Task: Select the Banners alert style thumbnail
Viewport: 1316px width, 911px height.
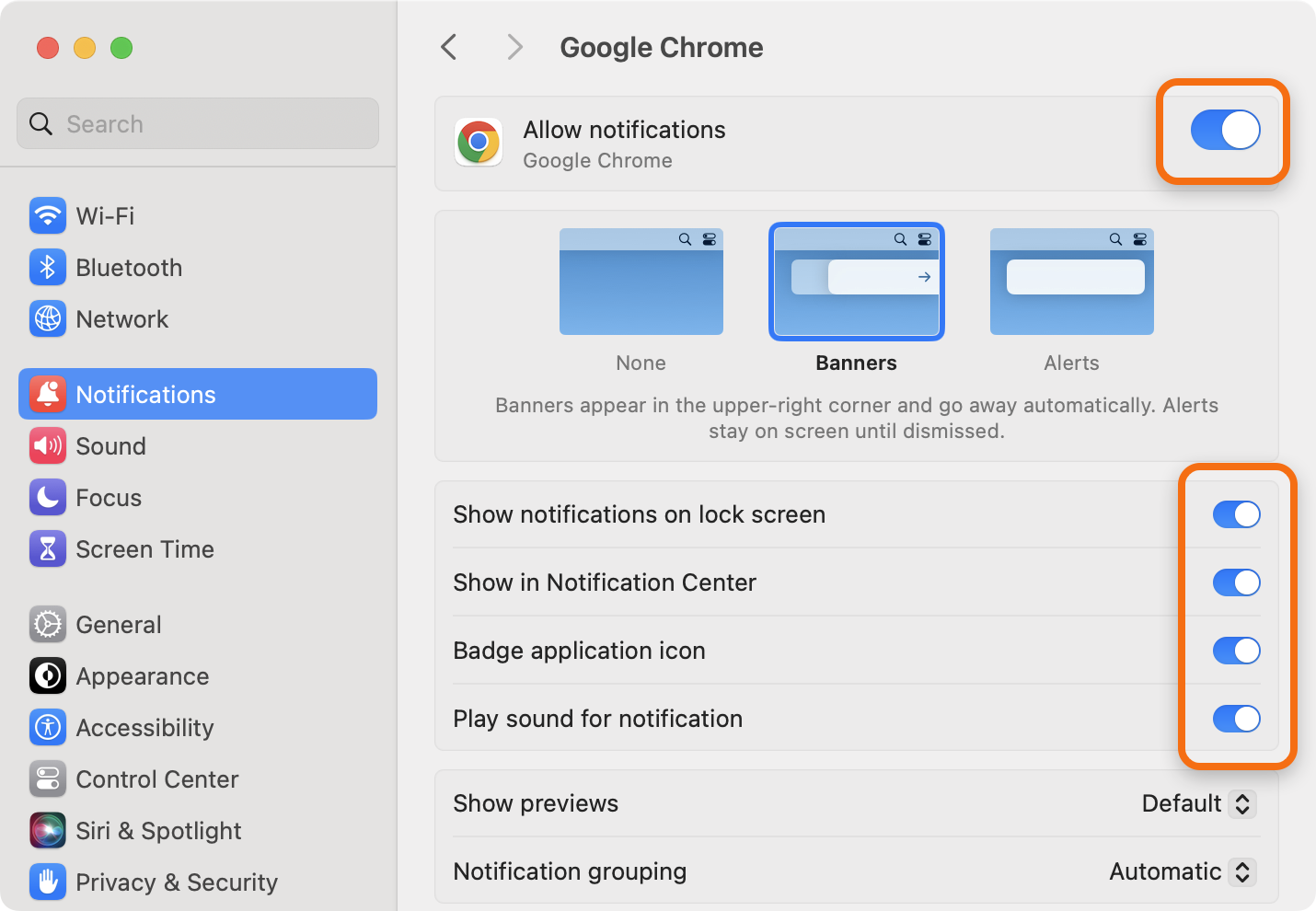Action: click(857, 282)
